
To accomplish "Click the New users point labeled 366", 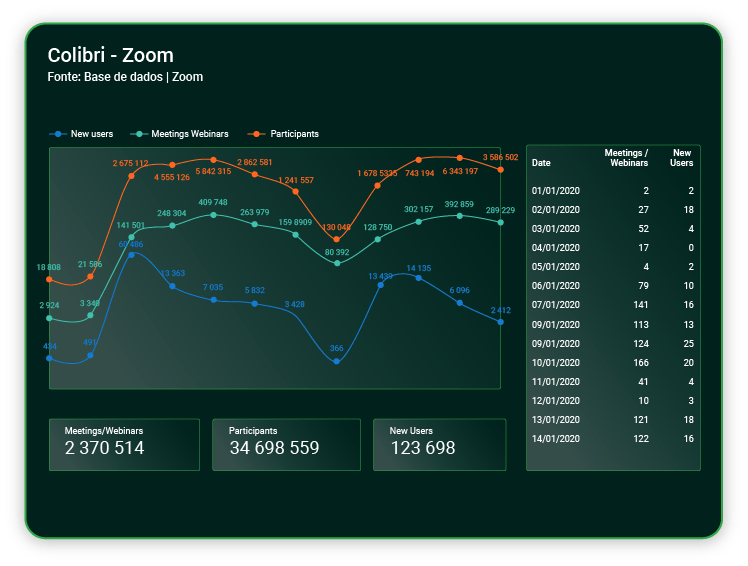I will click(337, 361).
